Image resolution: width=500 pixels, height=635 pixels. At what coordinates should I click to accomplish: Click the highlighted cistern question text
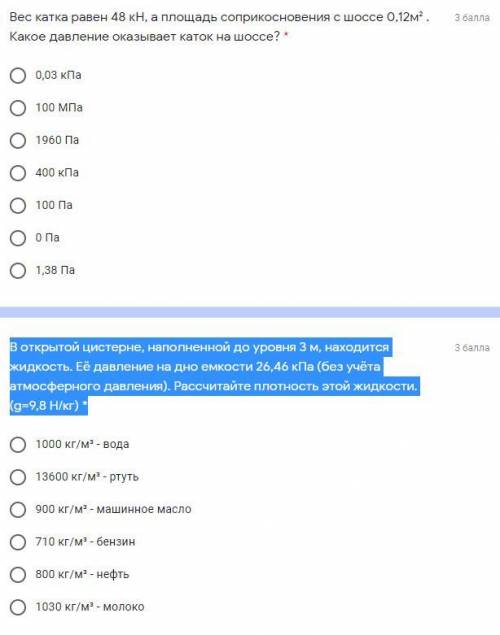pyautogui.click(x=214, y=376)
